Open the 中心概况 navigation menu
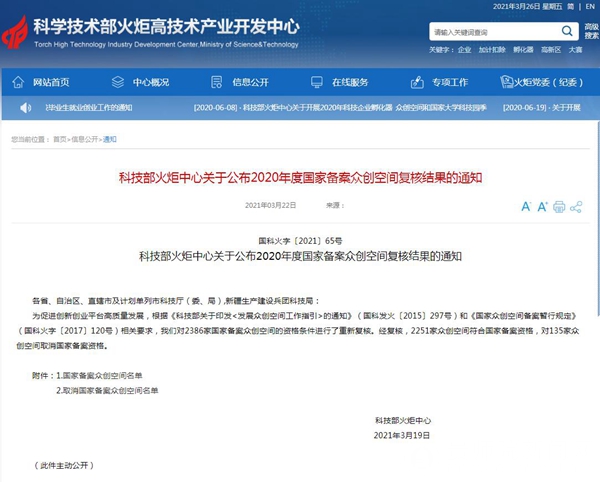 coord(146,81)
